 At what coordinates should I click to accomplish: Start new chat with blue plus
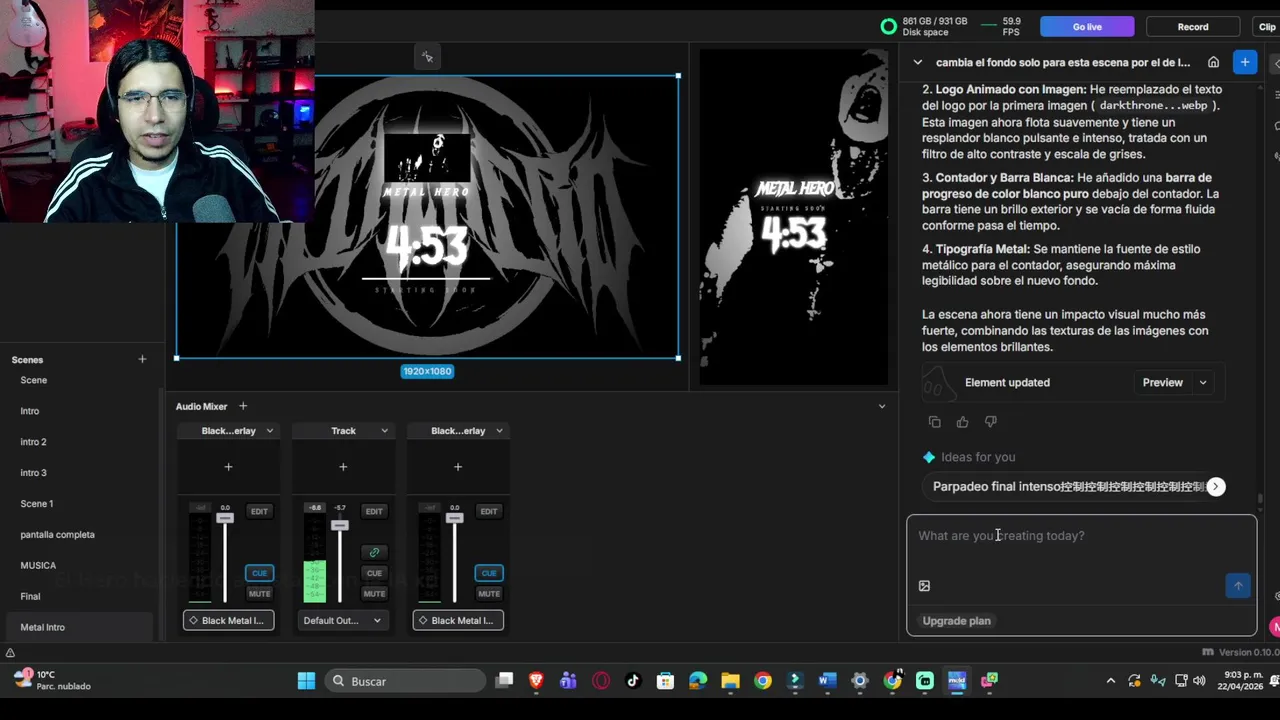(x=1245, y=62)
